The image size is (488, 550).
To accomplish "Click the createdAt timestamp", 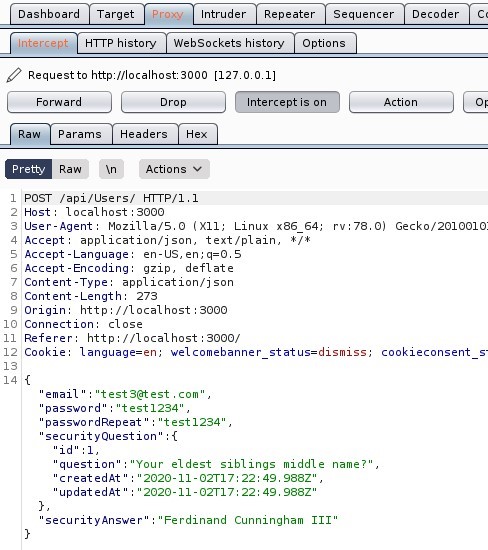I will (x=227, y=478).
